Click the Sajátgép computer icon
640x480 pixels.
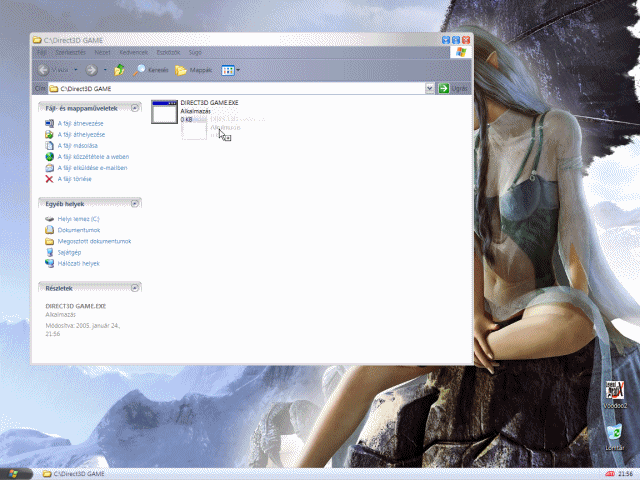49,252
